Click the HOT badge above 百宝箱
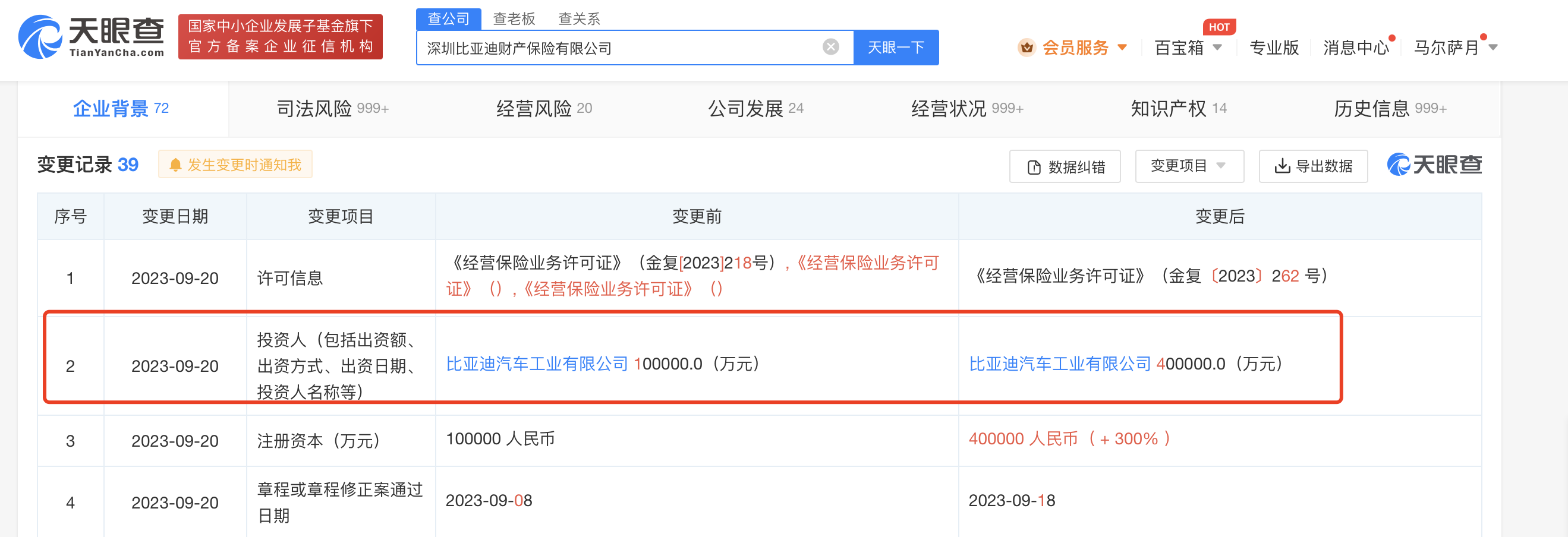1568x537 pixels. [1218, 27]
